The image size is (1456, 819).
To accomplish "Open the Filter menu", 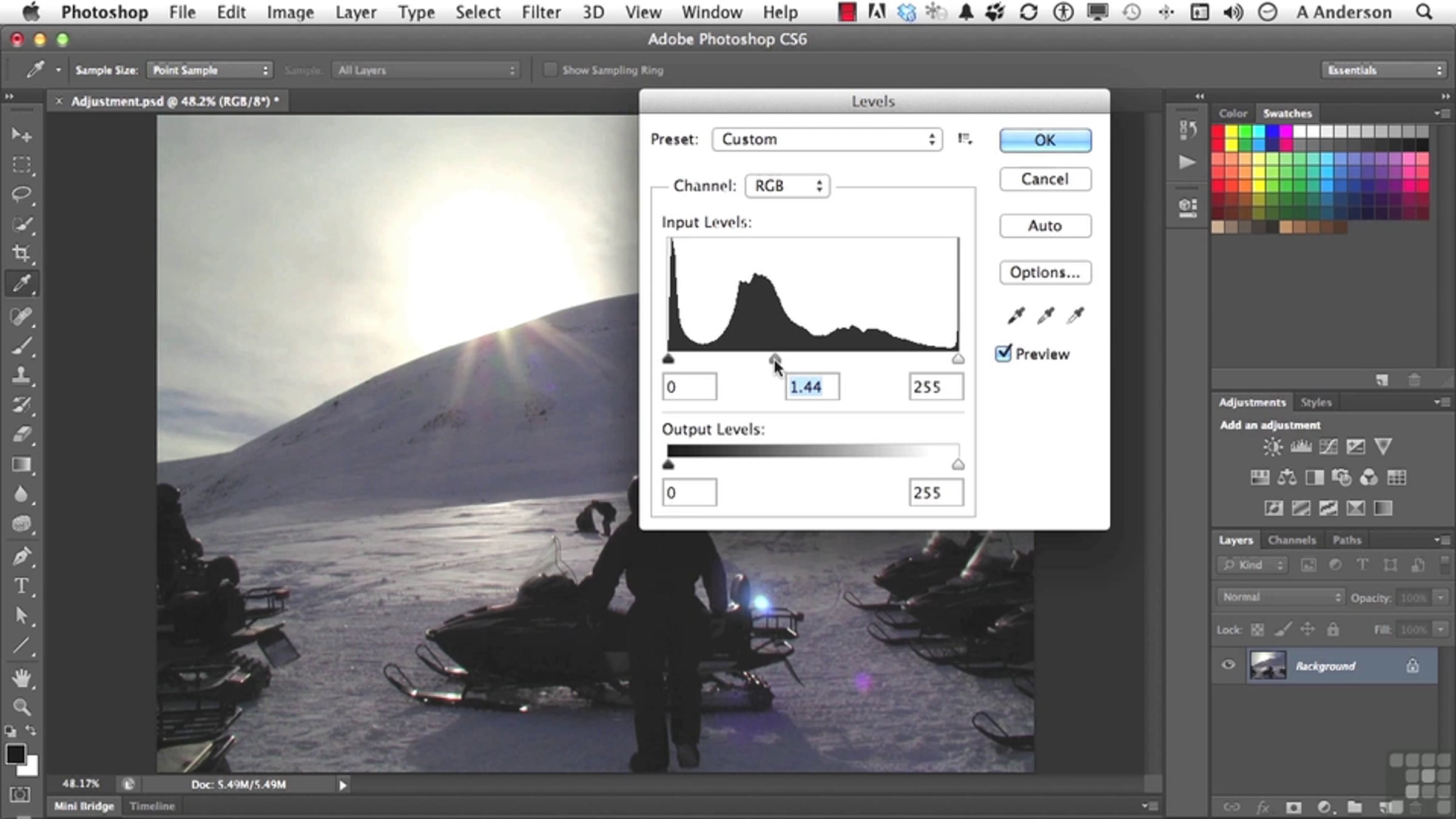I will [541, 12].
